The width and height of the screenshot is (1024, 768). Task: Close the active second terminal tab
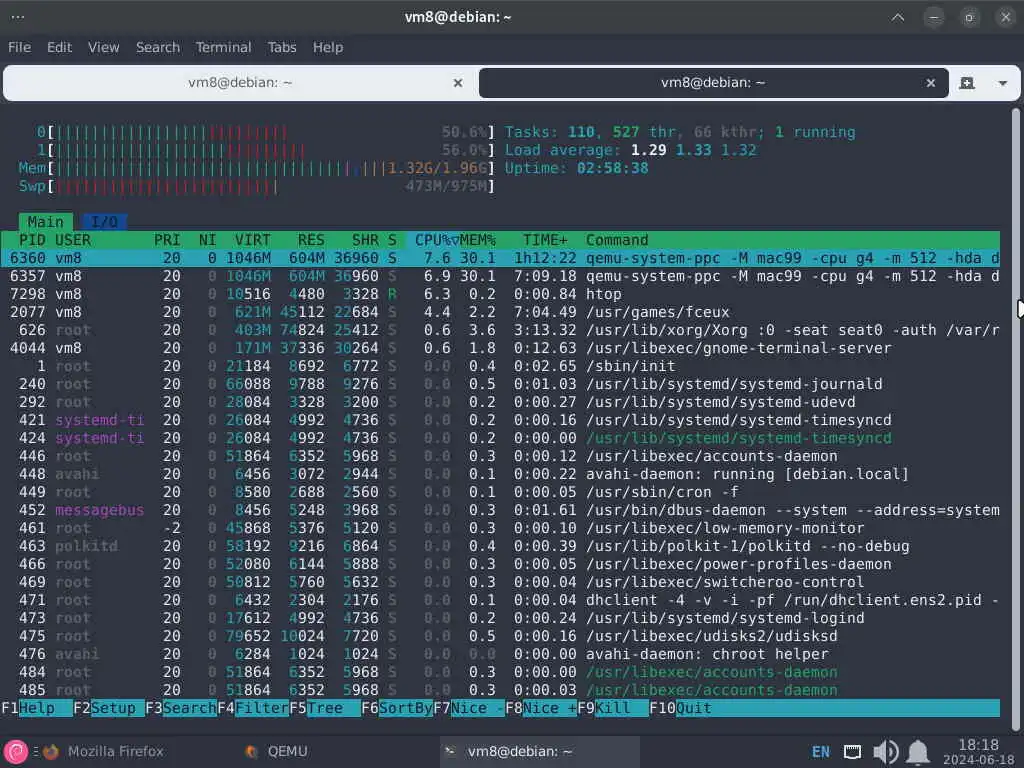[931, 83]
